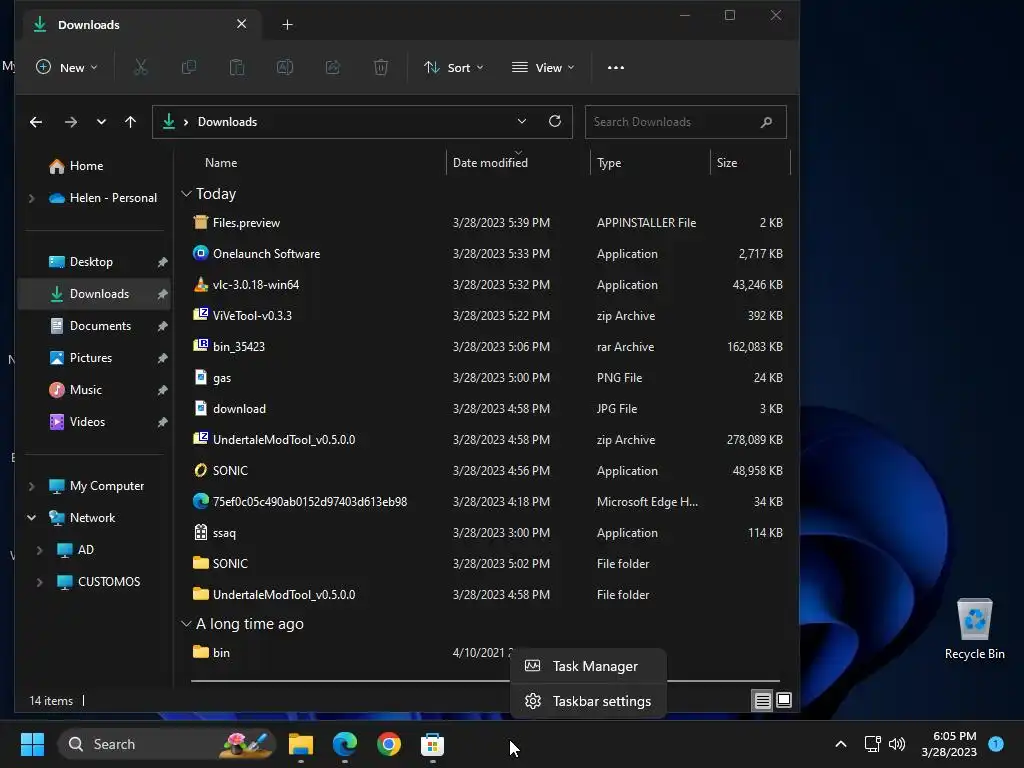Click the volume speaker tray icon
This screenshot has width=1024, height=768.
897,744
